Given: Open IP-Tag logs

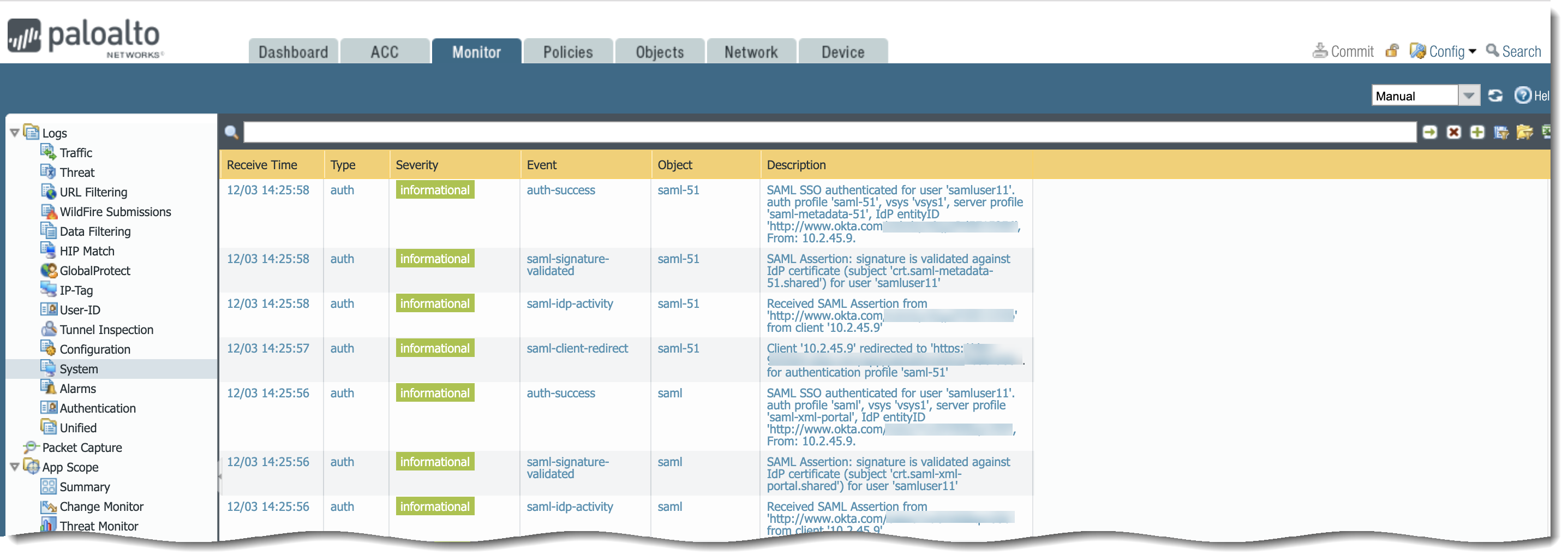Looking at the screenshot, I should click(76, 290).
